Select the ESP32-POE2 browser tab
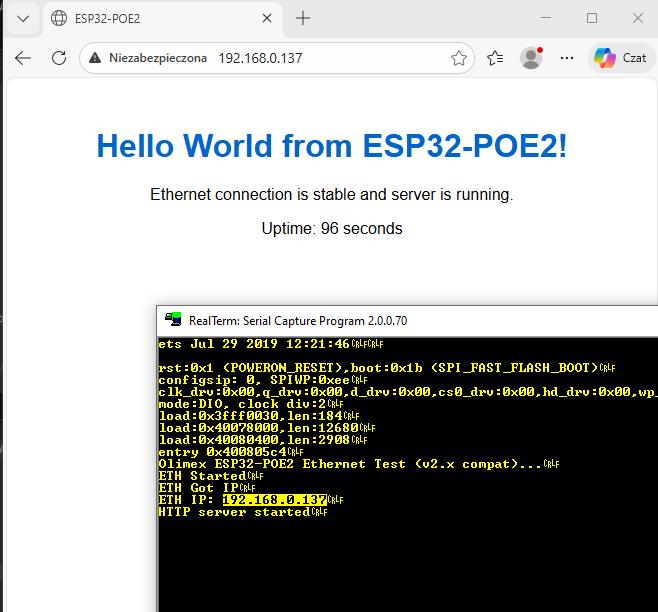The height and width of the screenshot is (612, 658). (x=162, y=19)
